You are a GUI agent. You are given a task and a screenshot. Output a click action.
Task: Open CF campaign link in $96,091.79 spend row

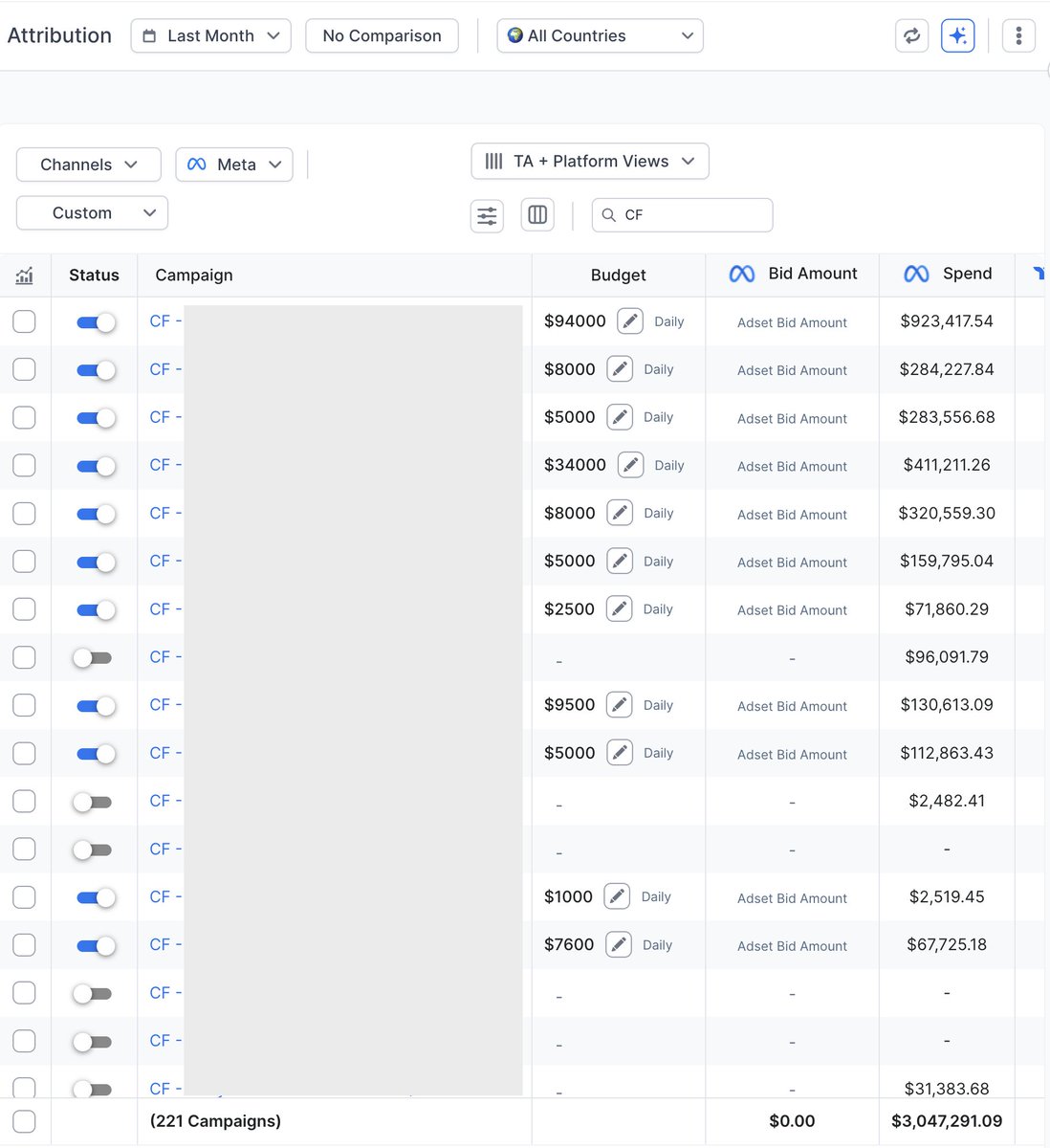[165, 657]
